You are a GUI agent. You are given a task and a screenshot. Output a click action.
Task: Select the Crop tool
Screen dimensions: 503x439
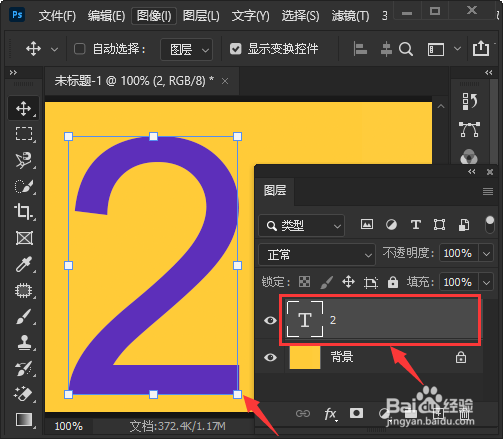tap(24, 212)
